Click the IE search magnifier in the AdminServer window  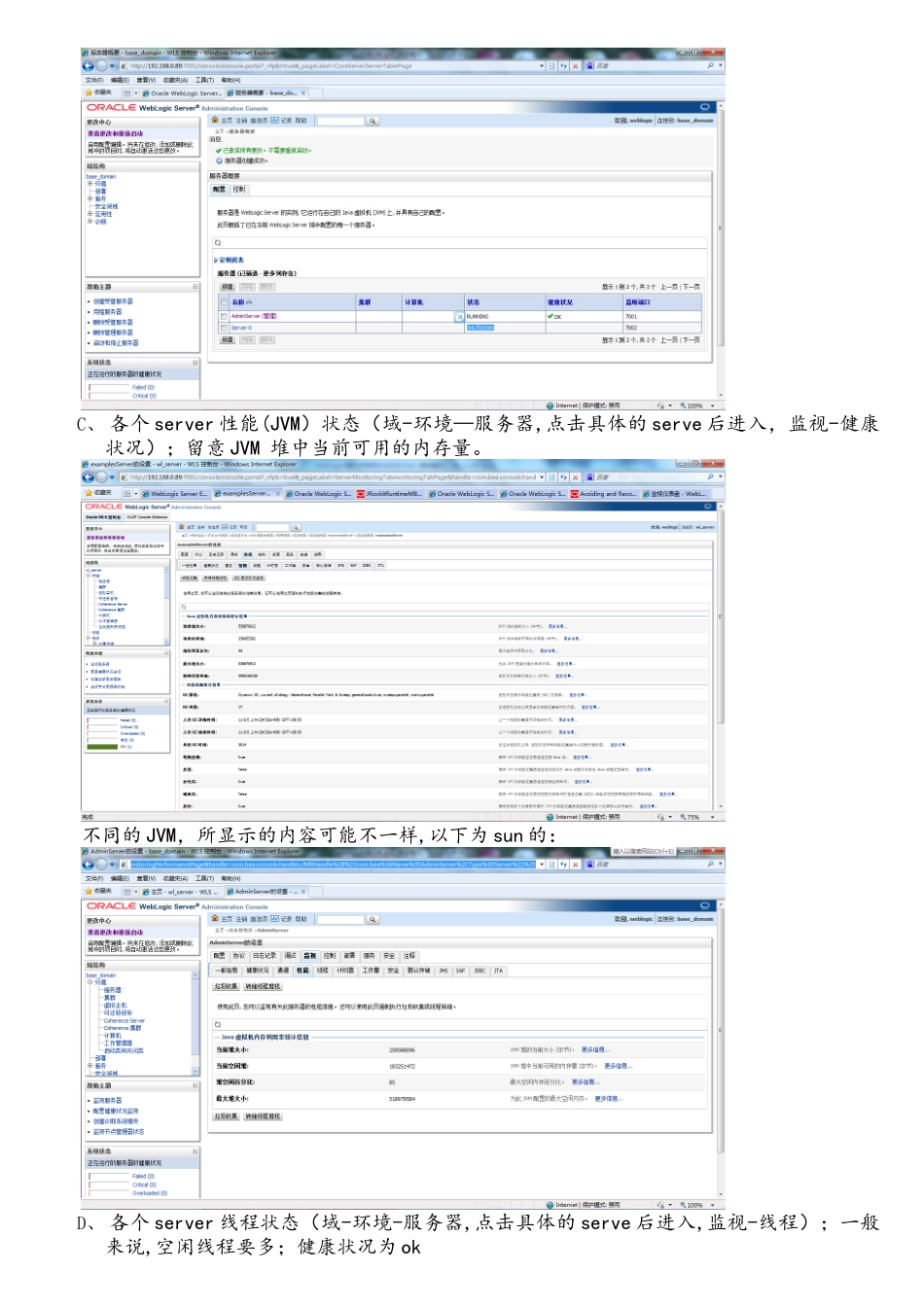click(x=711, y=864)
